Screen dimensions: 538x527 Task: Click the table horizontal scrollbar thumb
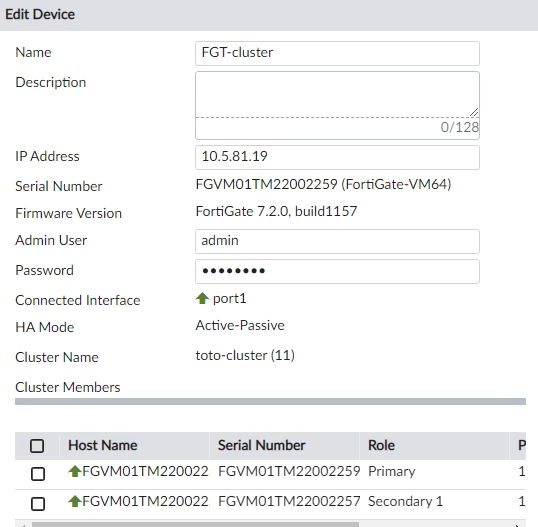click(195, 525)
